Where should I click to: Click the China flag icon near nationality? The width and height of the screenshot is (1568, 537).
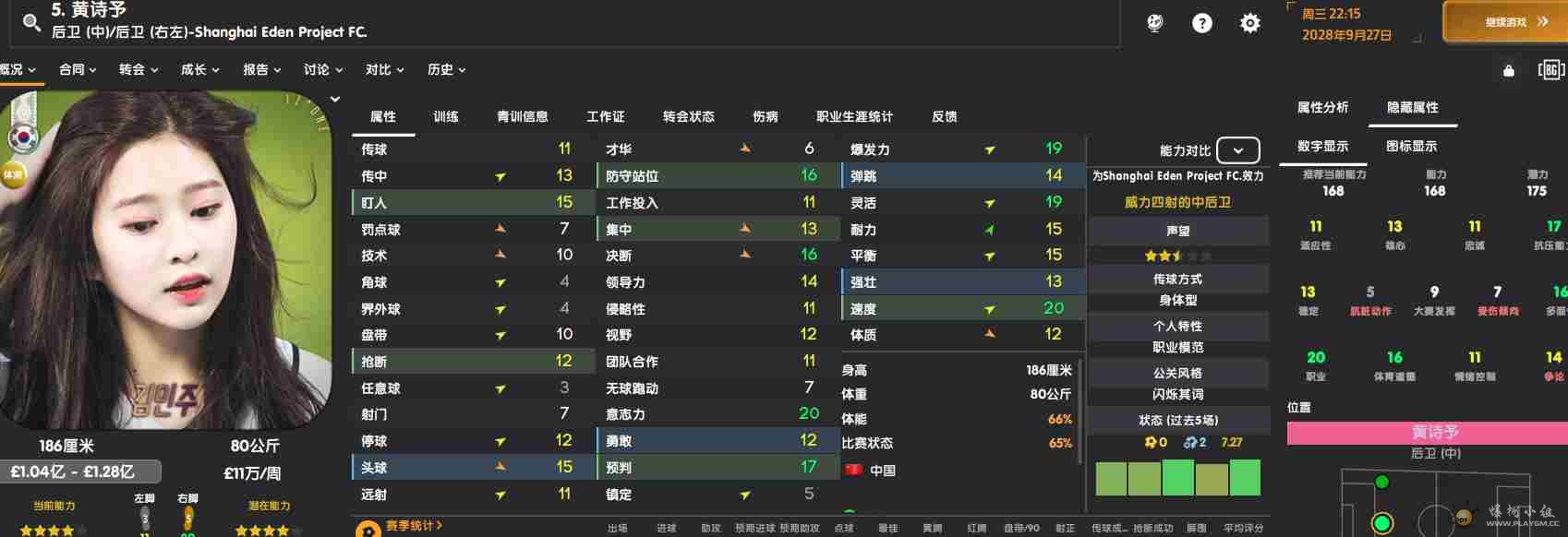point(853,470)
